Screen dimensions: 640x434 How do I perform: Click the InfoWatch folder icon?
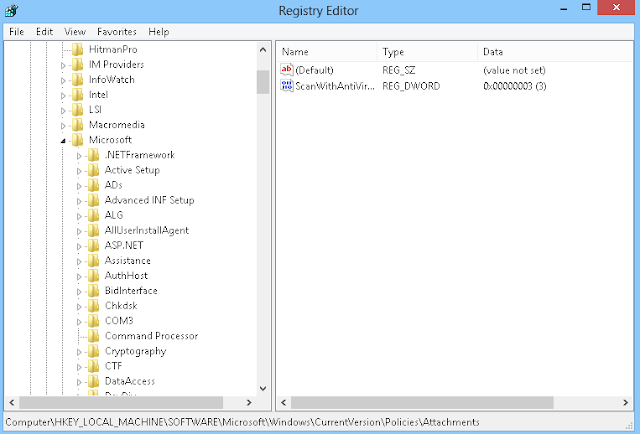click(x=78, y=80)
